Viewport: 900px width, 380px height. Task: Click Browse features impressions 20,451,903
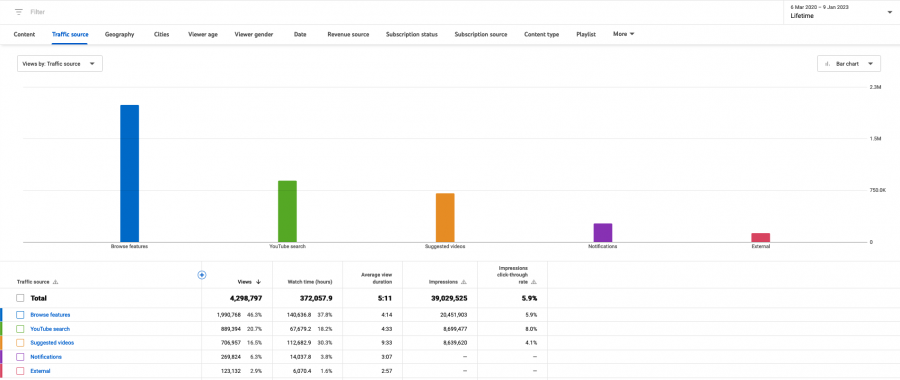[x=454, y=315]
